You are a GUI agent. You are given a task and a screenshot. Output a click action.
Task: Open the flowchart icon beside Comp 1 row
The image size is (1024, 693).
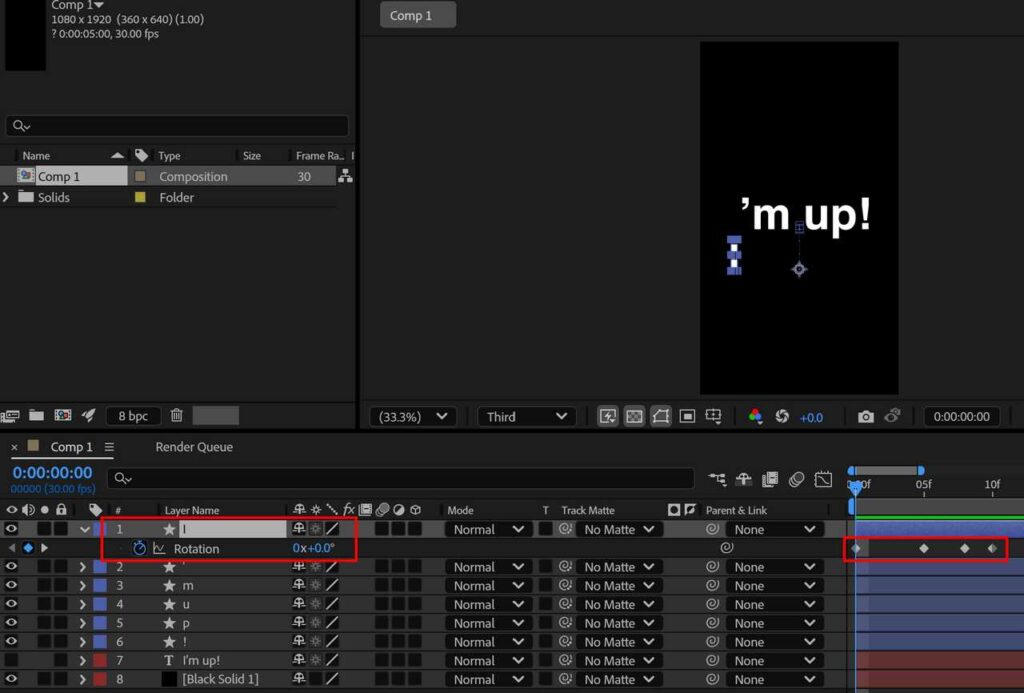click(345, 176)
